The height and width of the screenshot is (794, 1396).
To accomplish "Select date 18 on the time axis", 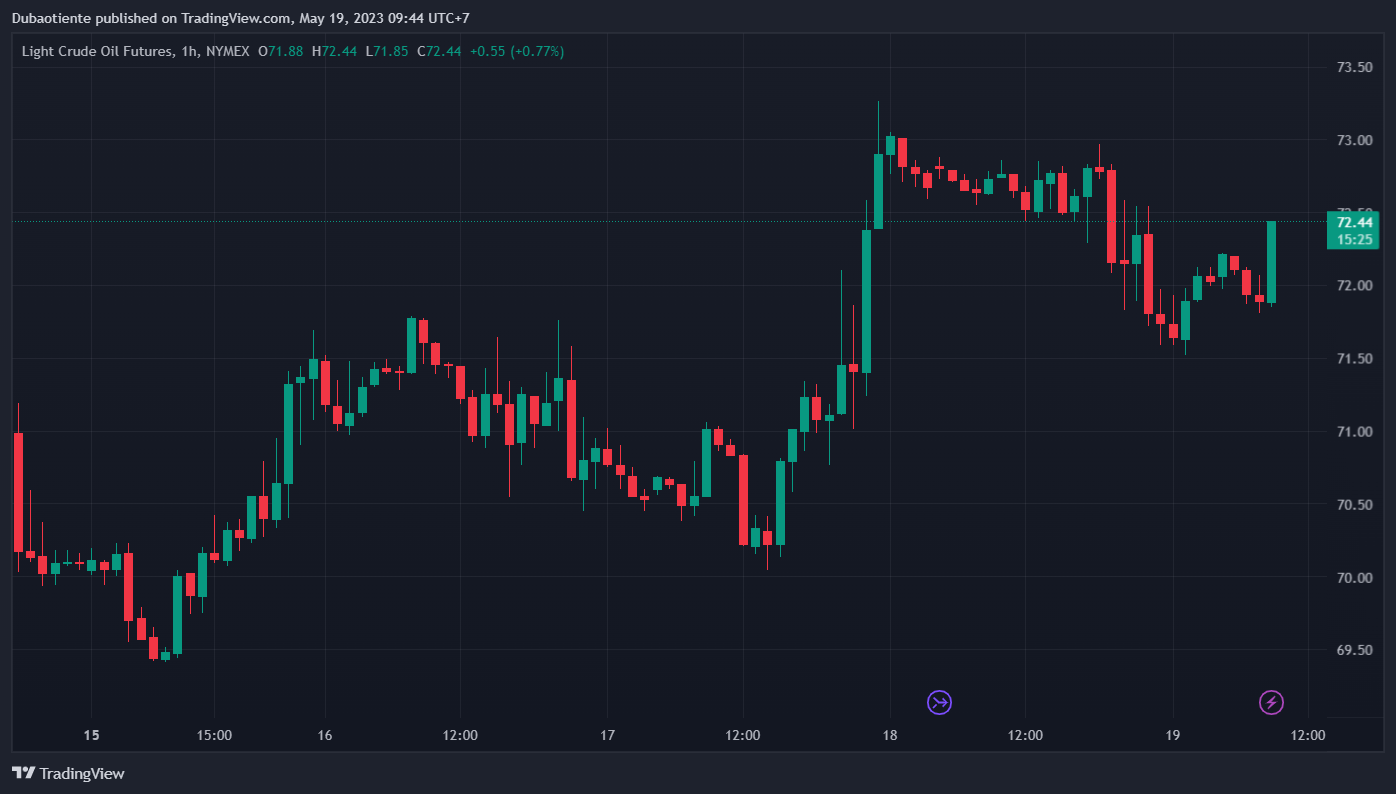I will pyautogui.click(x=890, y=735).
